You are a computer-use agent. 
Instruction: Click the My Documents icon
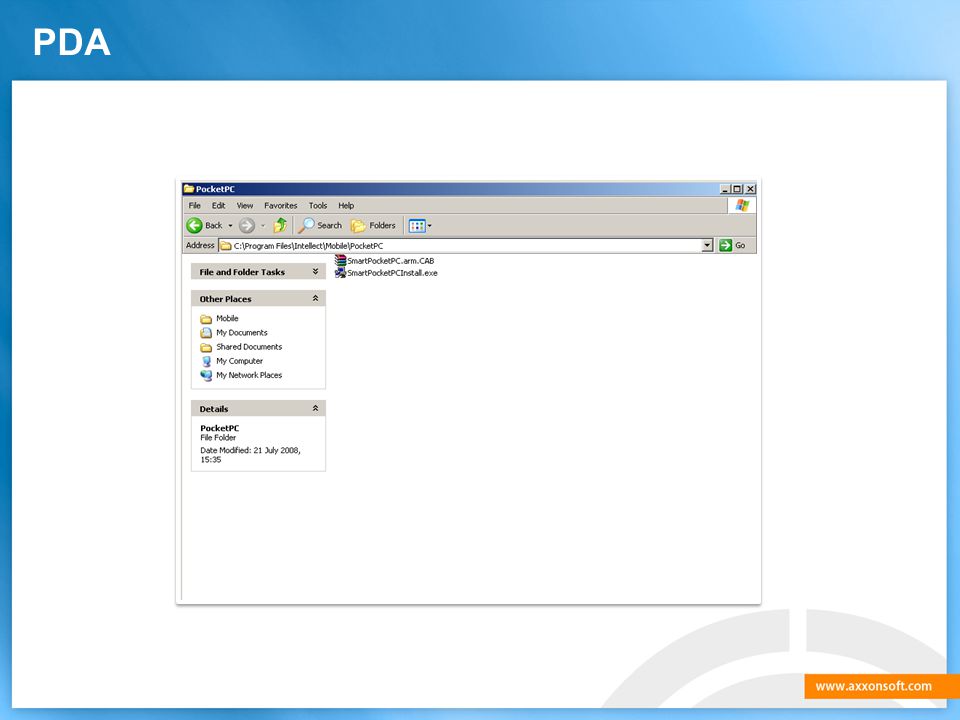206,333
